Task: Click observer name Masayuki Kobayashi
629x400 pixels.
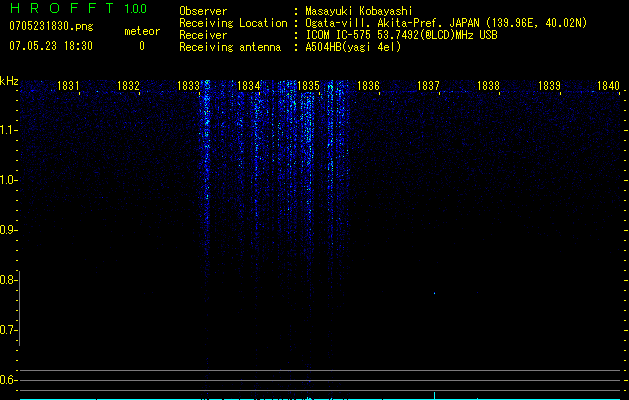Action: (x=359, y=11)
